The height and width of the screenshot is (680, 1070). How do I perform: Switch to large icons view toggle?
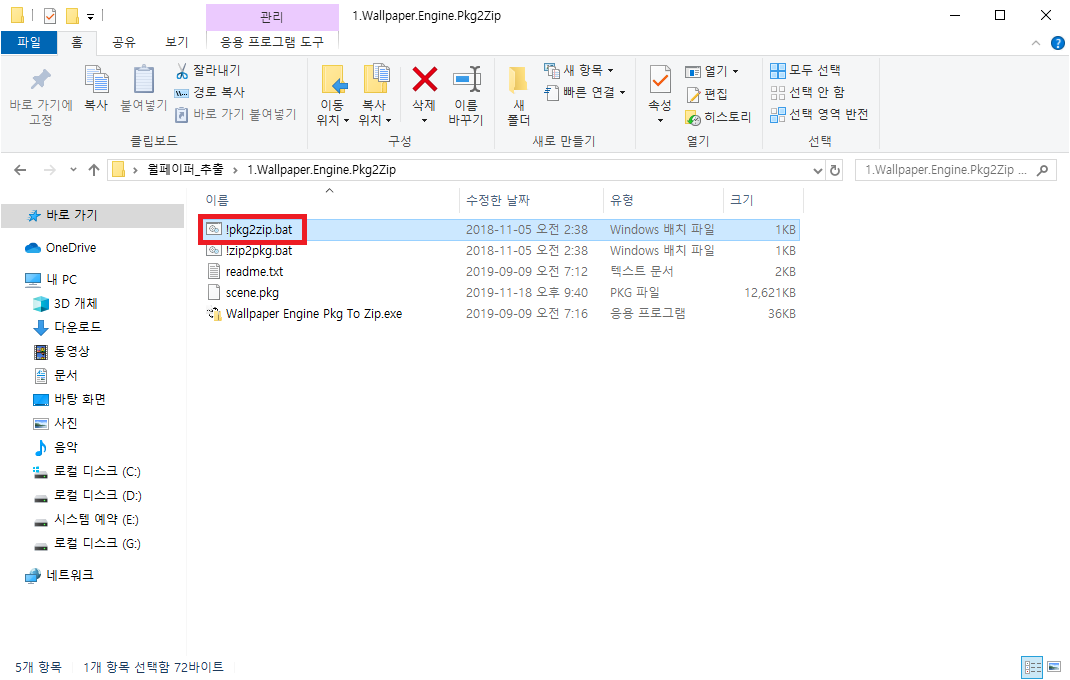(1054, 666)
